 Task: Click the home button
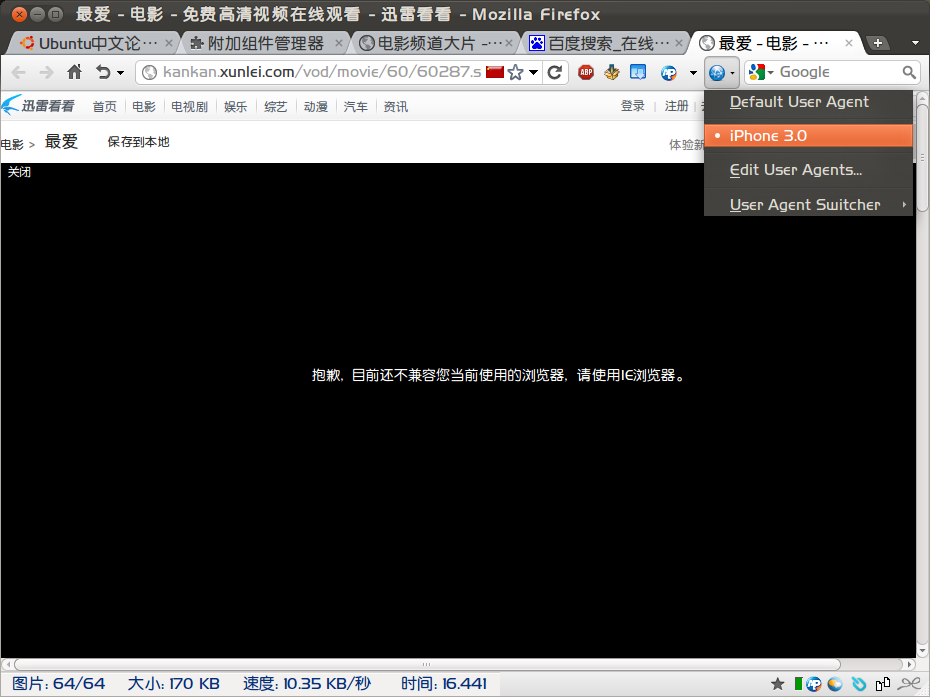(74, 72)
